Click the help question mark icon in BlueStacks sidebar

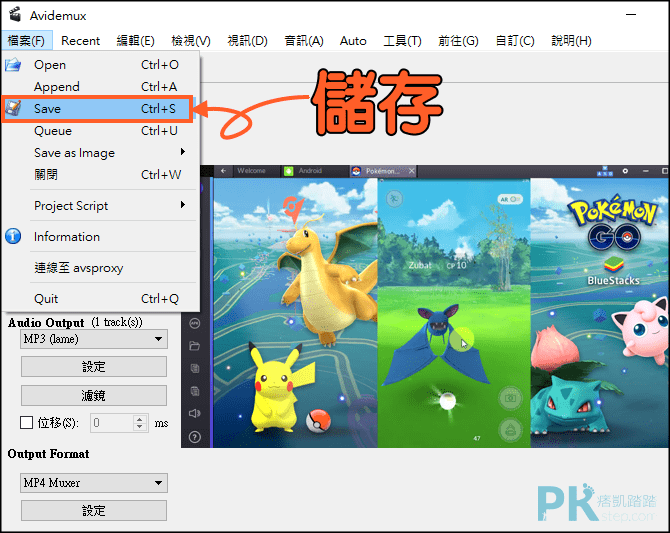coord(195,437)
